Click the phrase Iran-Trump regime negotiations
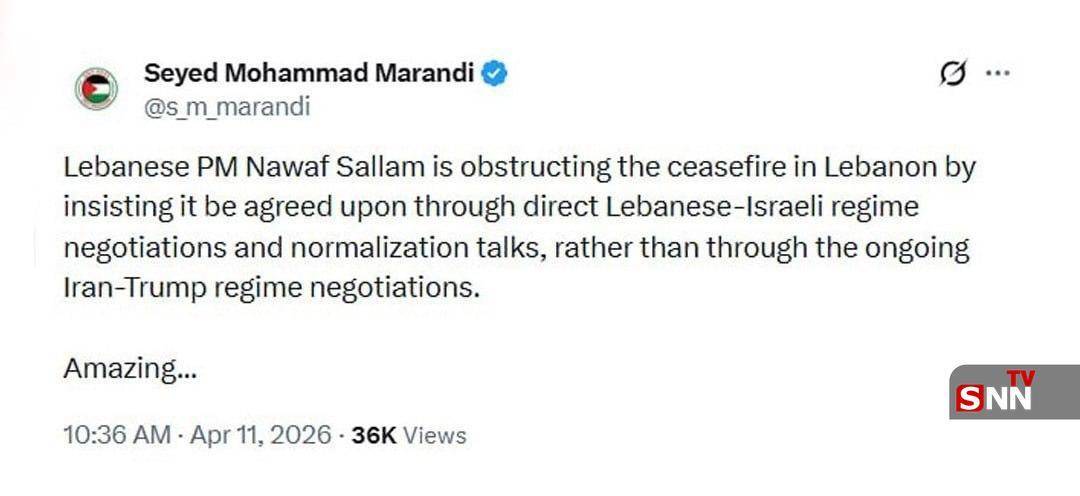Screen dimensions: 1080x496 272,288
